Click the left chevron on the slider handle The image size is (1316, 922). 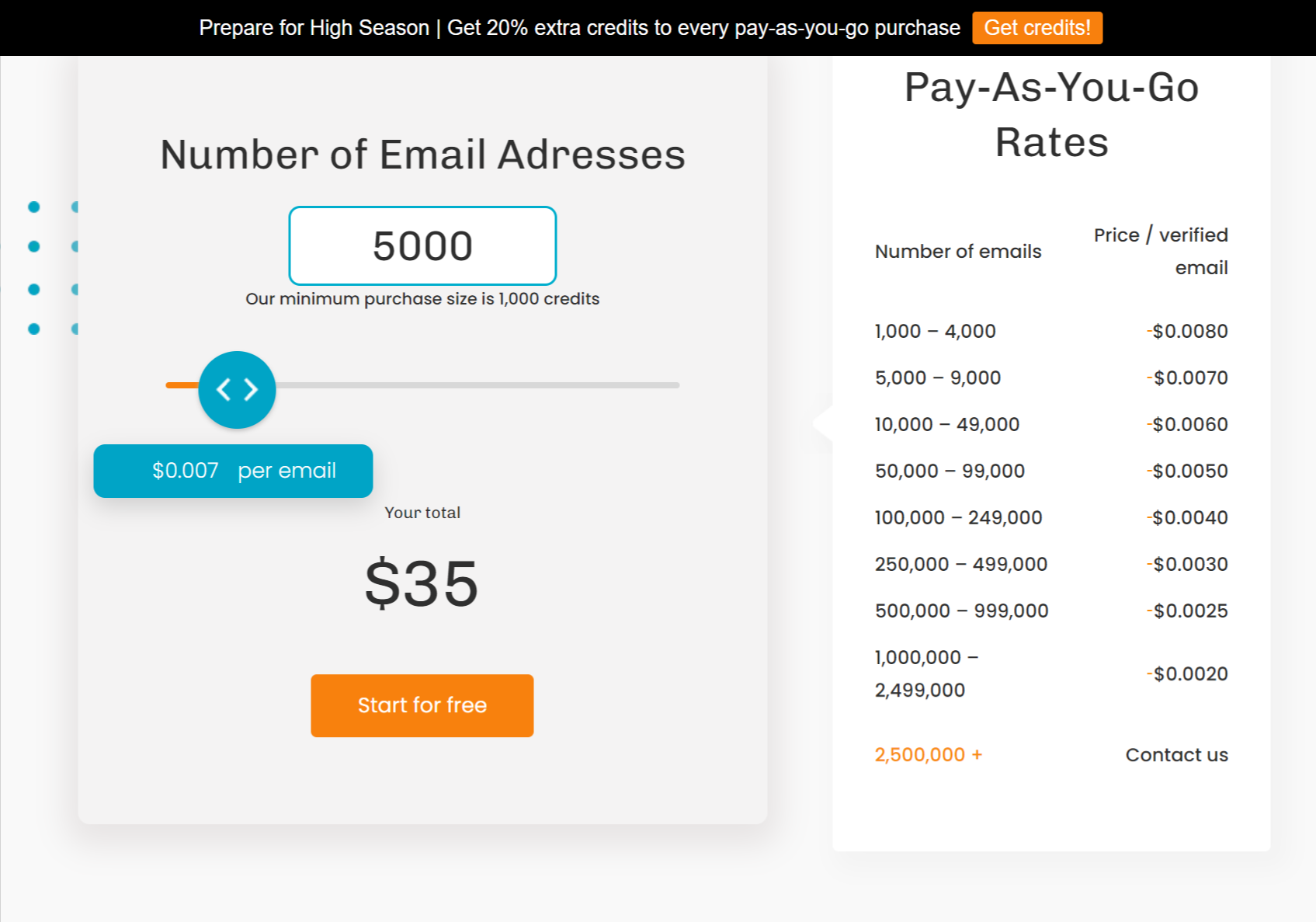[224, 389]
